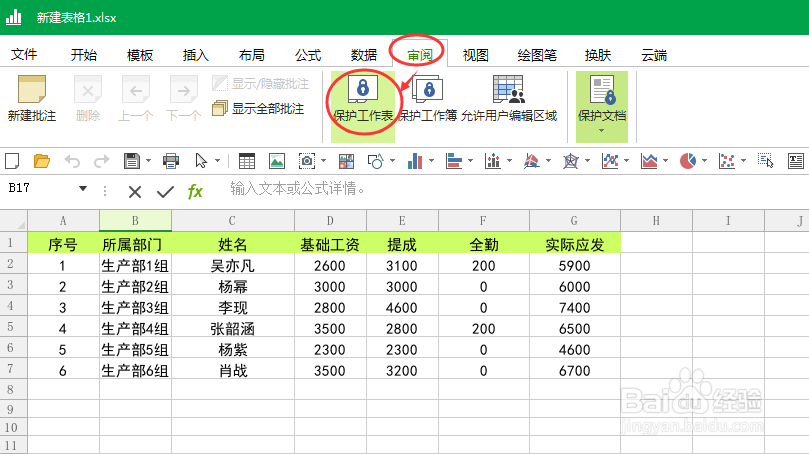The image size is (809, 454).
Task: Click the save floppy disk icon
Action: pyautogui.click(x=132, y=161)
